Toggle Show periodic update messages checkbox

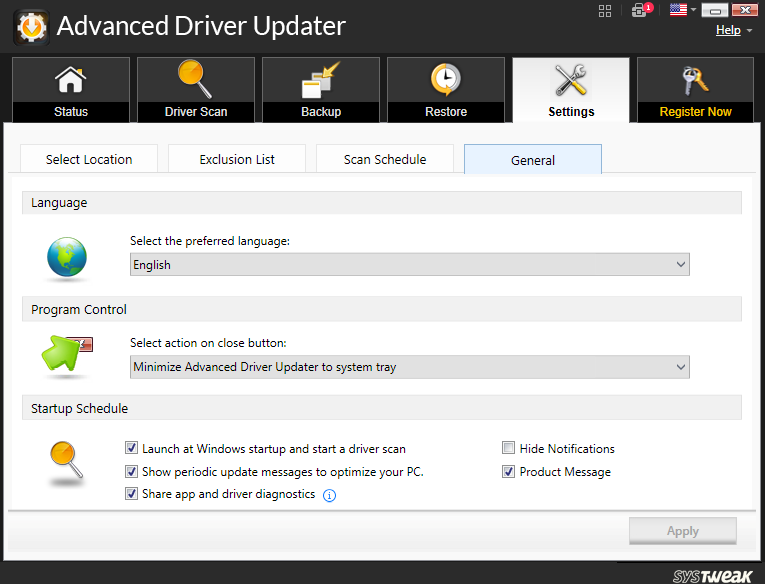point(131,471)
